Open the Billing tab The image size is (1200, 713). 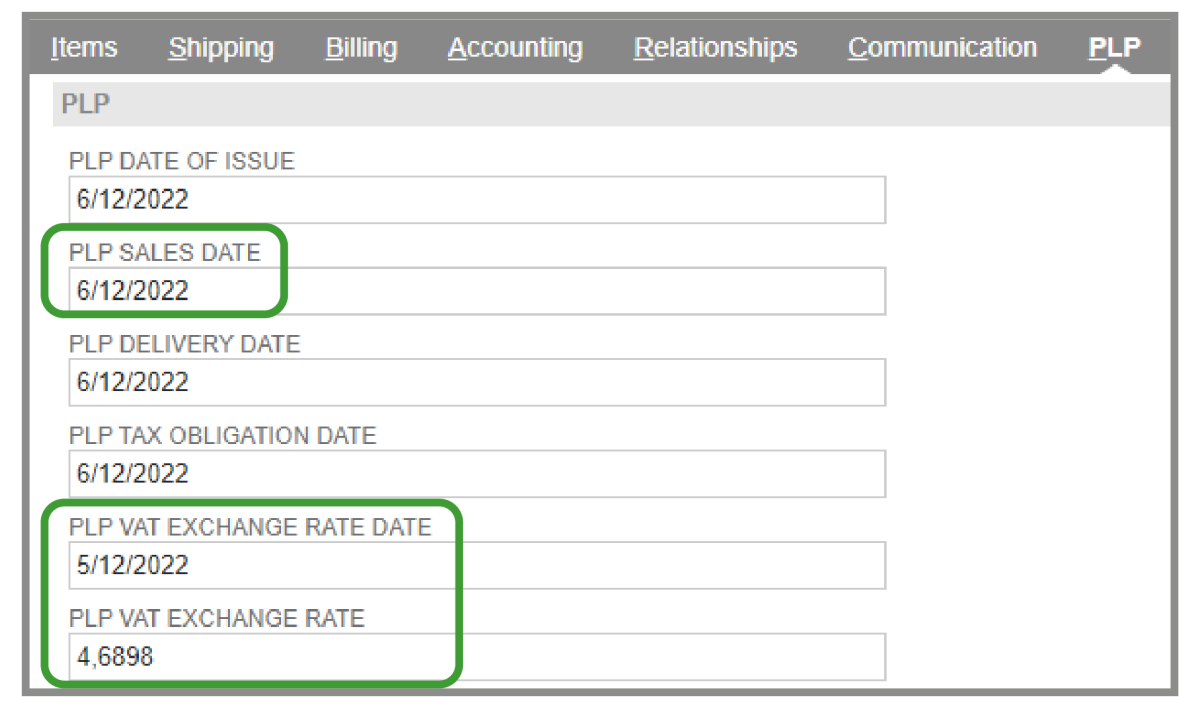[361, 48]
